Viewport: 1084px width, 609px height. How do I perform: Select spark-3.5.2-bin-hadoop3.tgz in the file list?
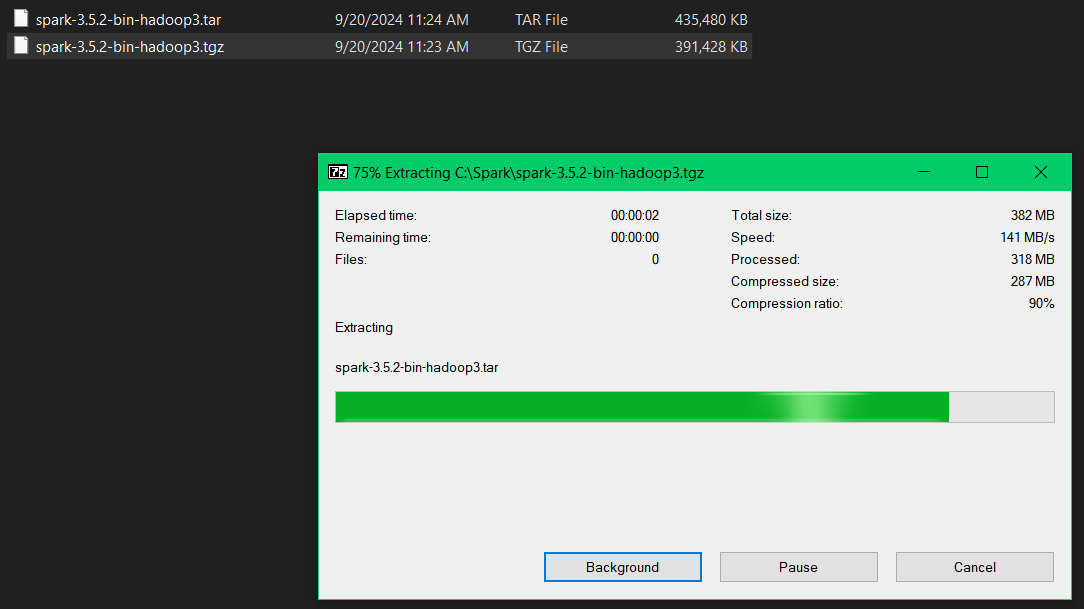click(x=129, y=47)
